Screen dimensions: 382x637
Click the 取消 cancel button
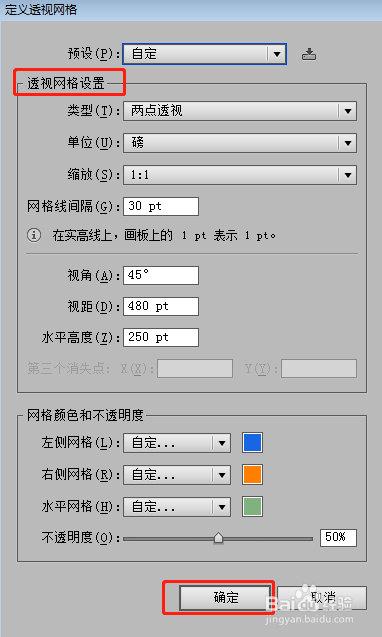click(322, 598)
